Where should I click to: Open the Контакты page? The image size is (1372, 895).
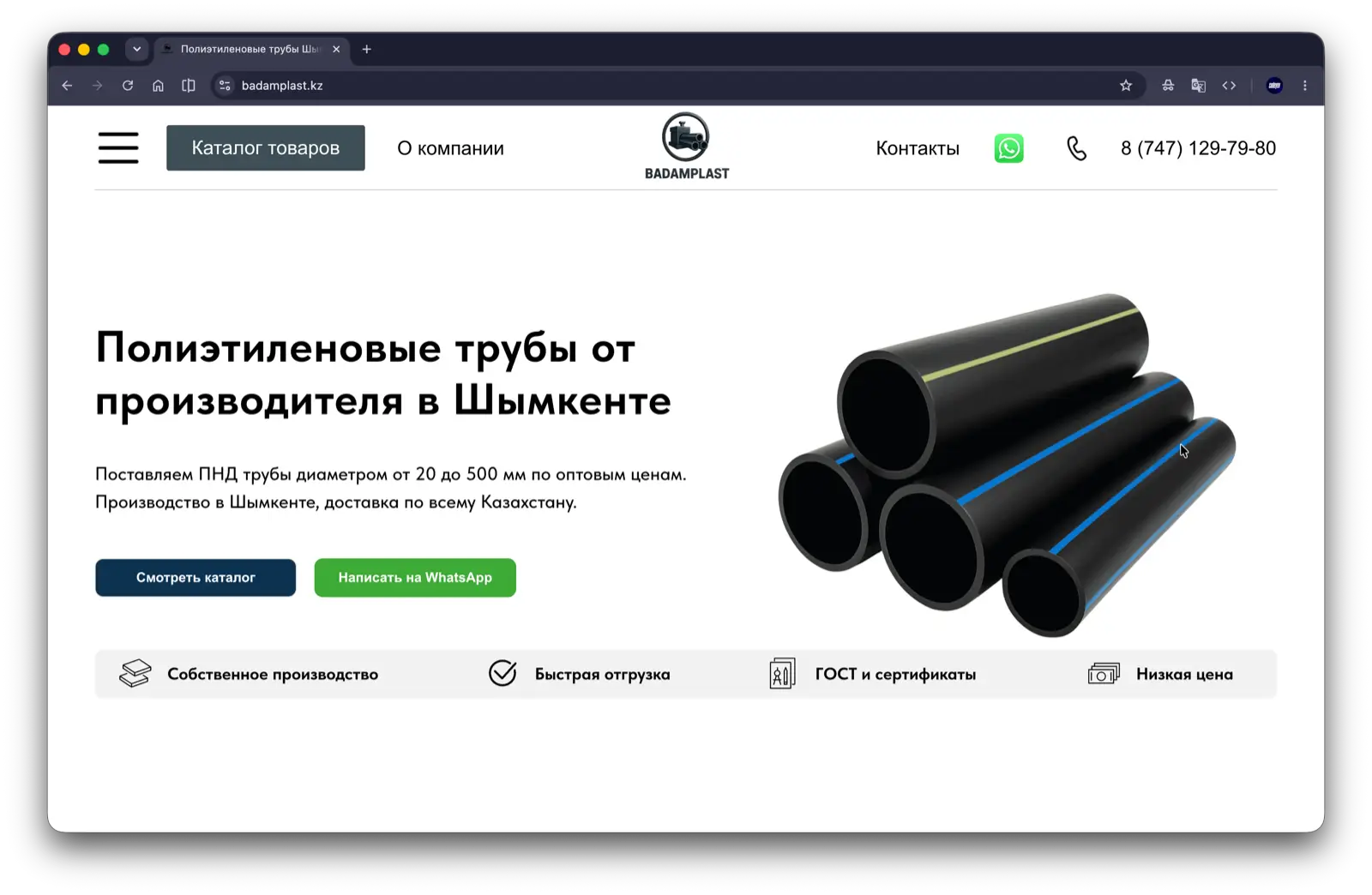pos(918,148)
